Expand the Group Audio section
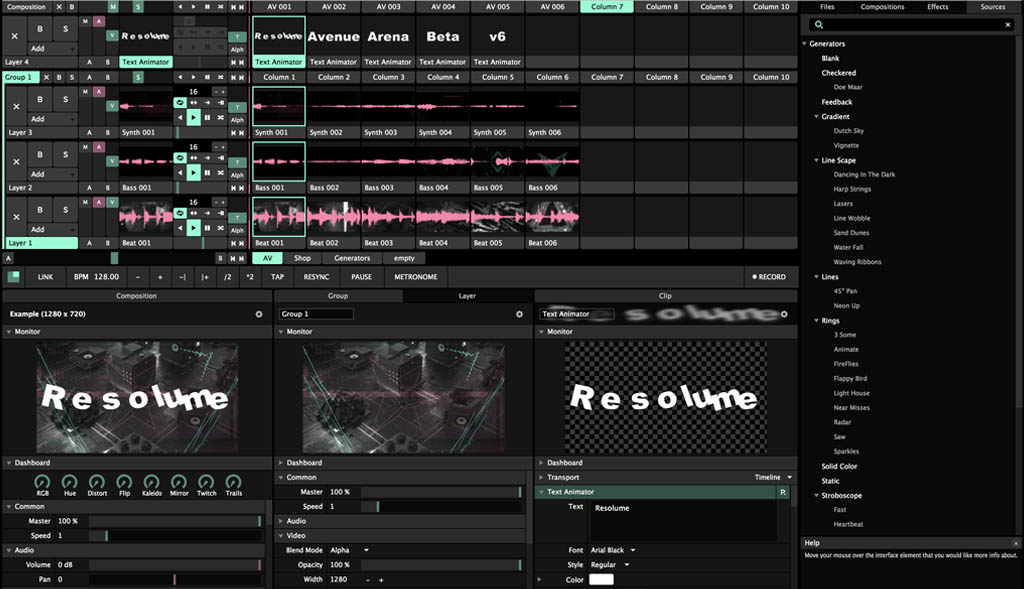This screenshot has width=1024, height=589. coord(281,521)
